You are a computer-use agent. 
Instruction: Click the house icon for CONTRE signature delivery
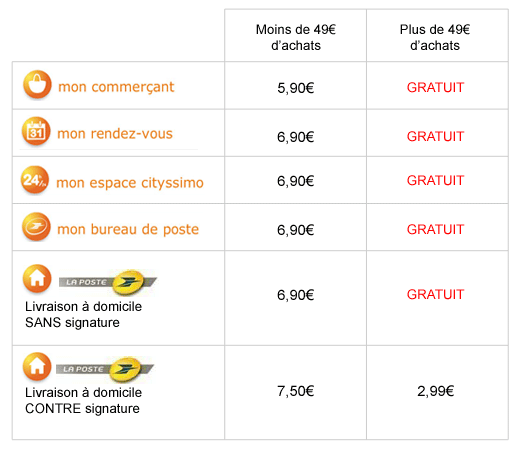pos(37,367)
